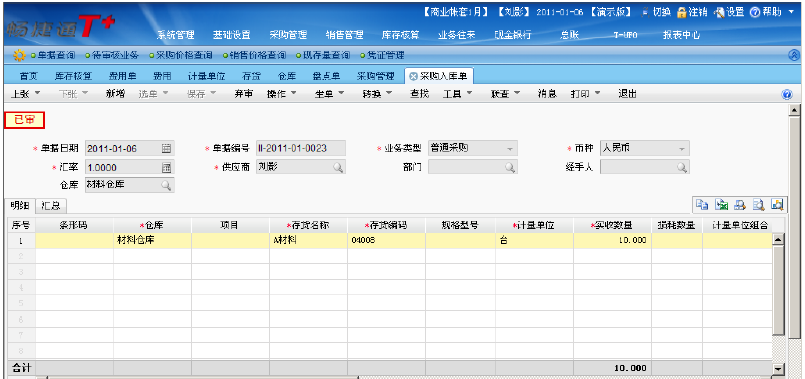The width and height of the screenshot is (805, 379).
Task: Click the magnifier preview icon above grid
Action: (x=758, y=204)
